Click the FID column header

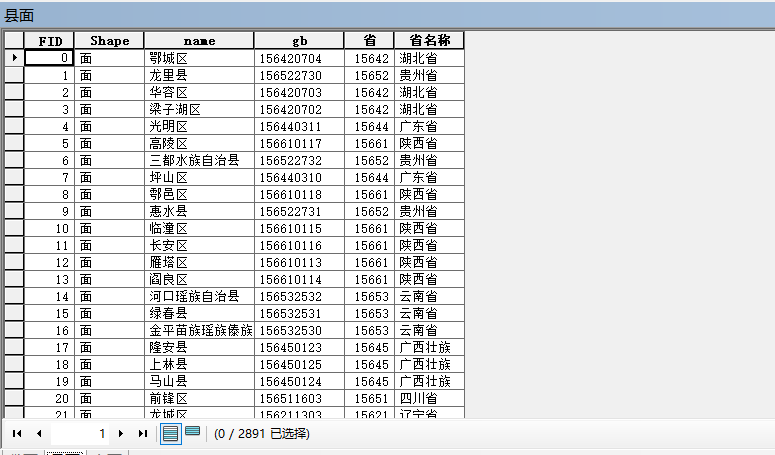(x=49, y=41)
